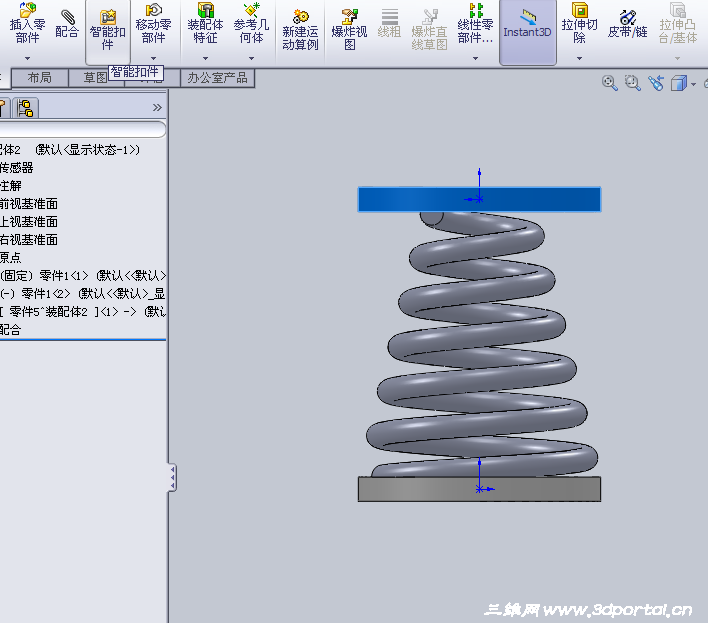Image resolution: width=708 pixels, height=623 pixels.
Task: Open dropdown arrow under 参考几何体
Action: 251,58
